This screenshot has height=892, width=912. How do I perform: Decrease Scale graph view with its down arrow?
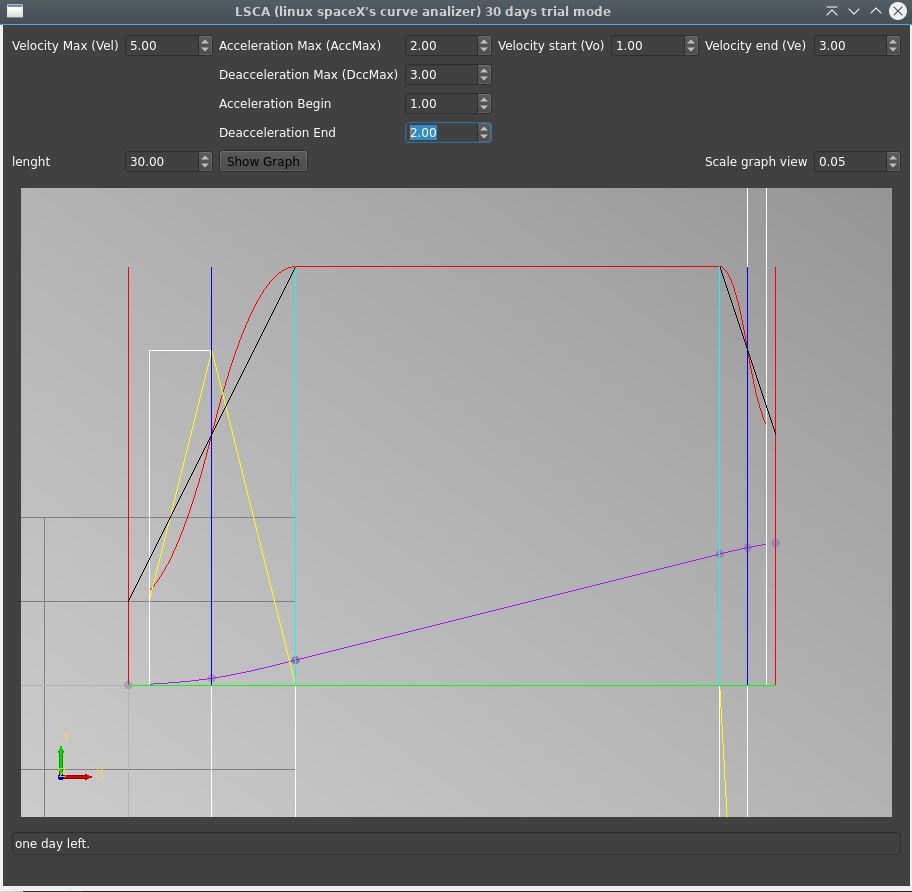(x=893, y=166)
